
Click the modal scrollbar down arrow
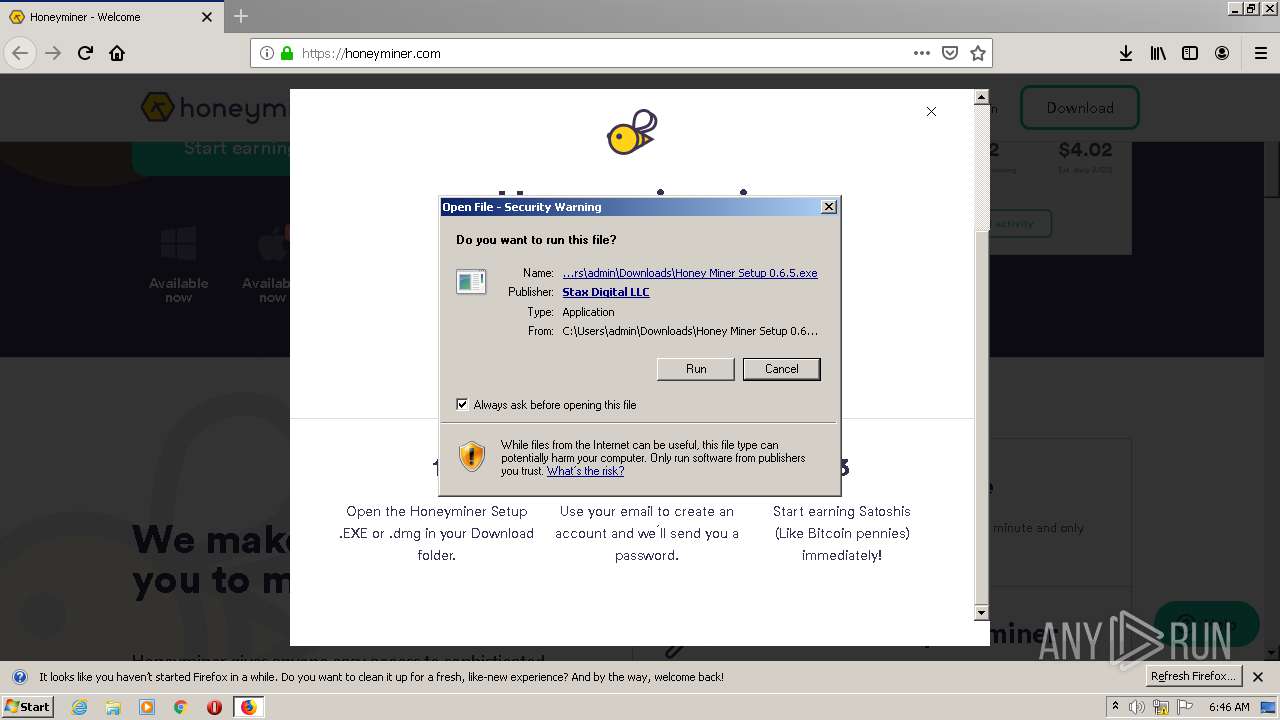click(x=981, y=612)
